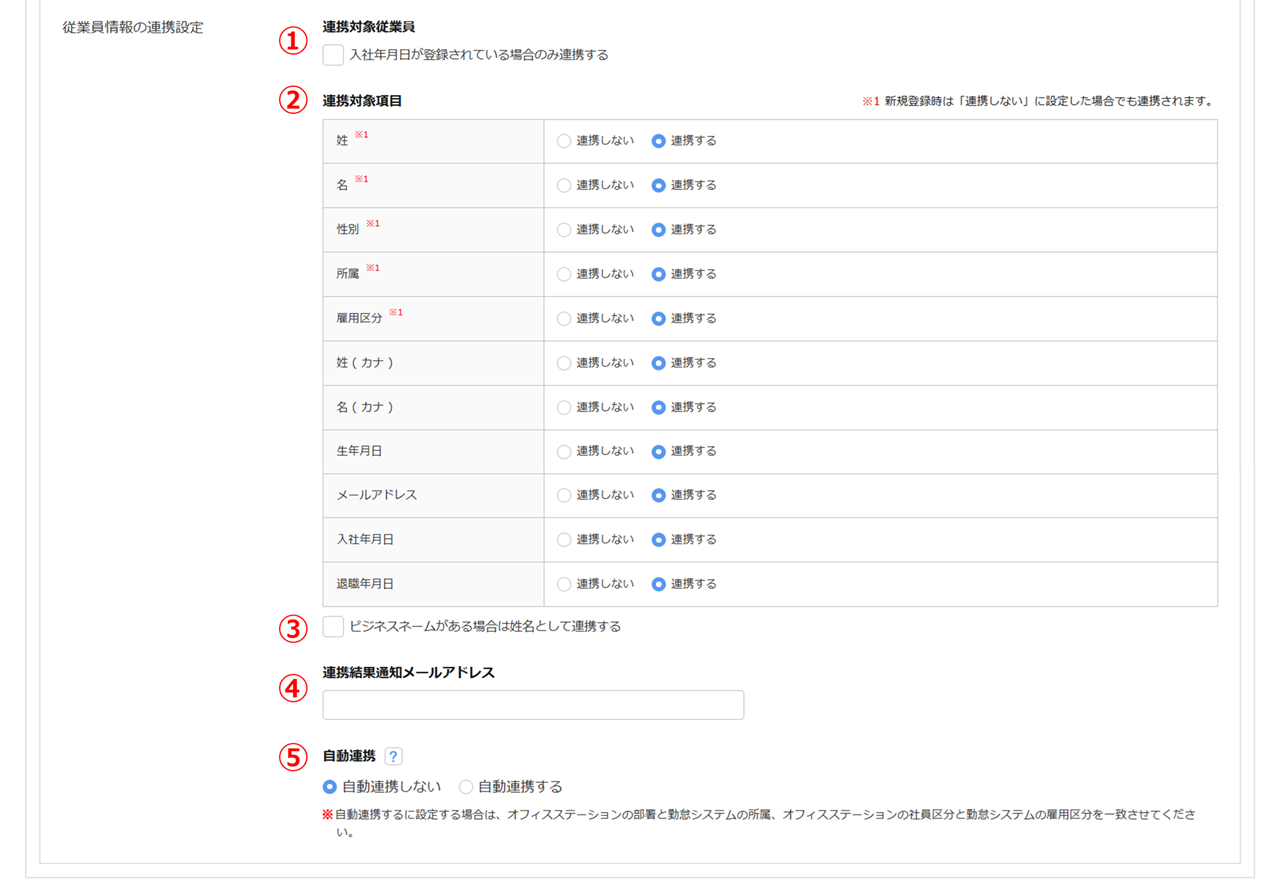Viewport: 1280px width, 885px height.
Task: Choose 連携する for 姓(カナ)
Action: [x=658, y=362]
